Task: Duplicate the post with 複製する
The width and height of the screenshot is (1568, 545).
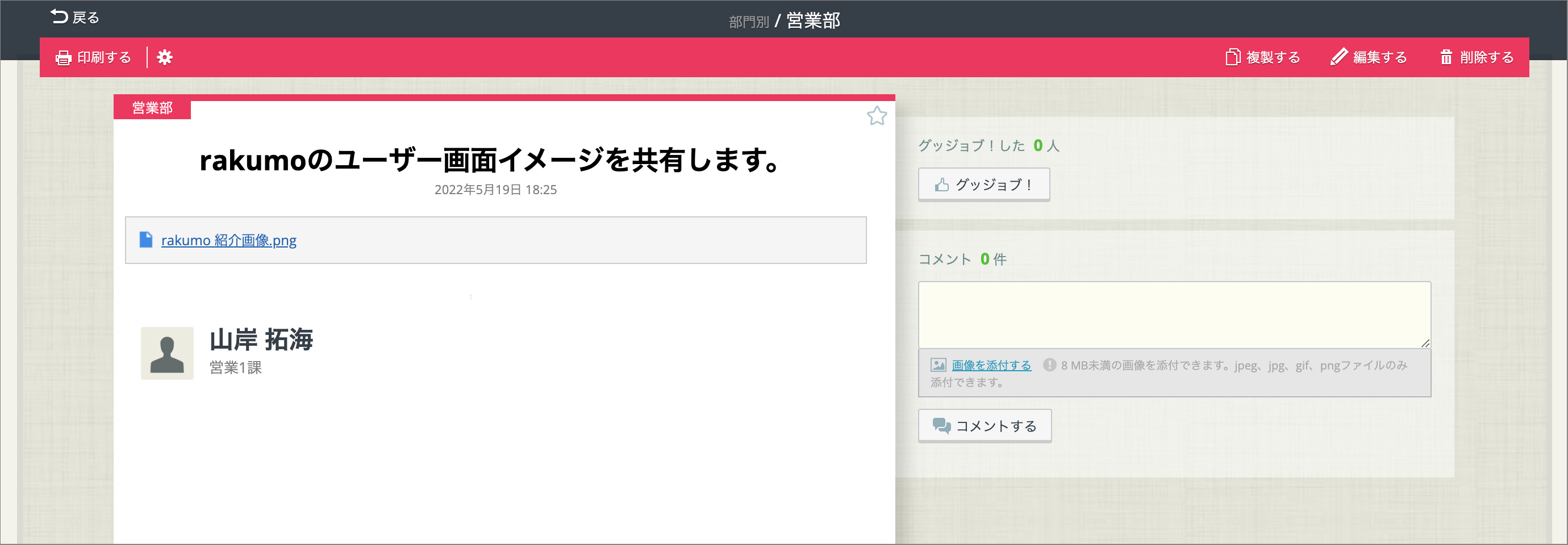Action: coord(1262,57)
